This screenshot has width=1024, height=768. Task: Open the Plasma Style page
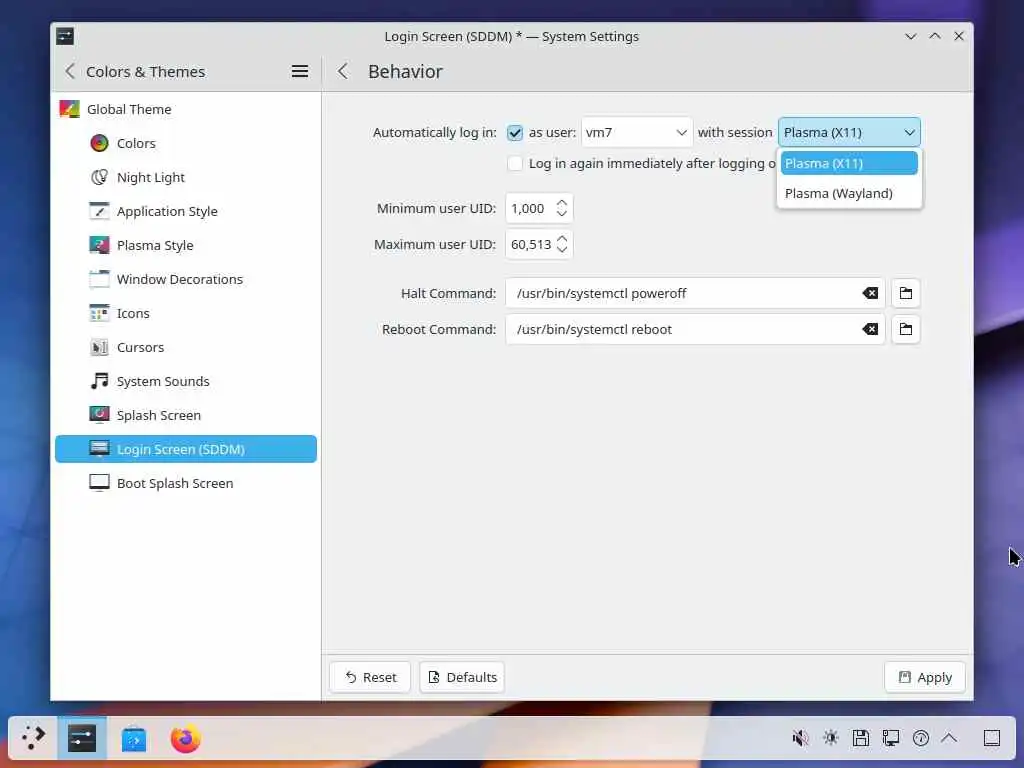[x=185, y=245]
